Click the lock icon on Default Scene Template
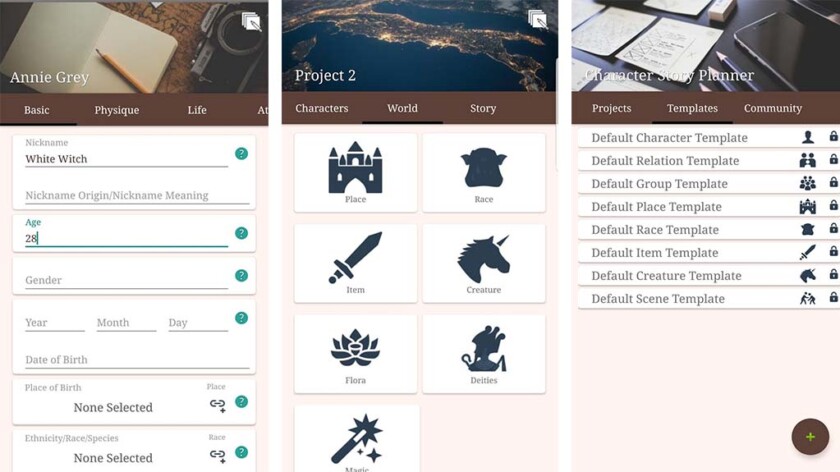The image size is (840, 472). (833, 297)
